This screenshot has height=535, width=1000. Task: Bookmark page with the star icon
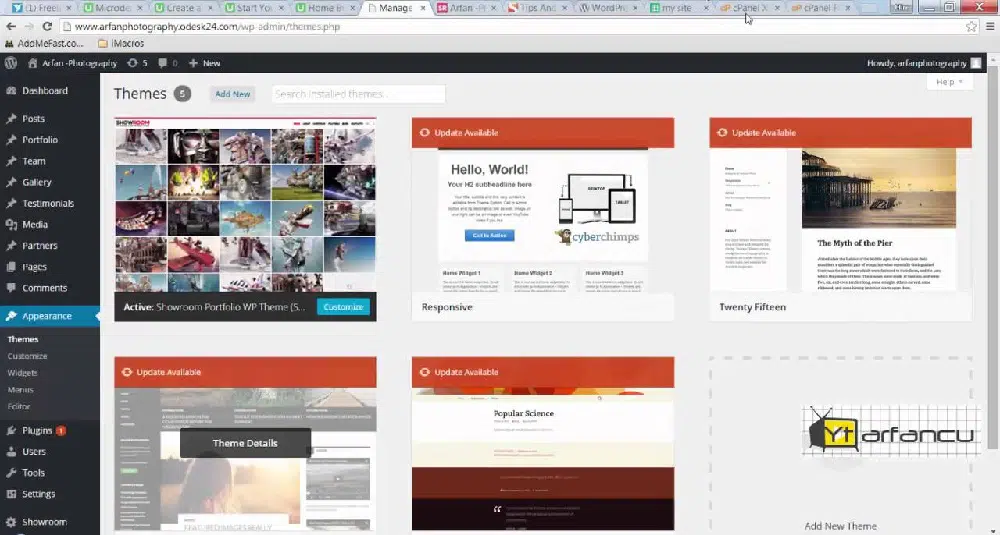970,26
